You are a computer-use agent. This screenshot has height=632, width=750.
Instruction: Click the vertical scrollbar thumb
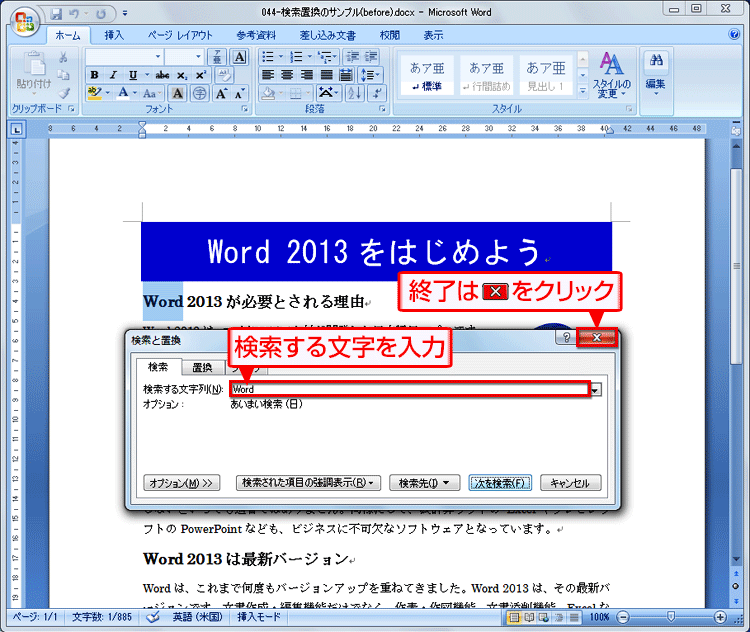point(737,267)
